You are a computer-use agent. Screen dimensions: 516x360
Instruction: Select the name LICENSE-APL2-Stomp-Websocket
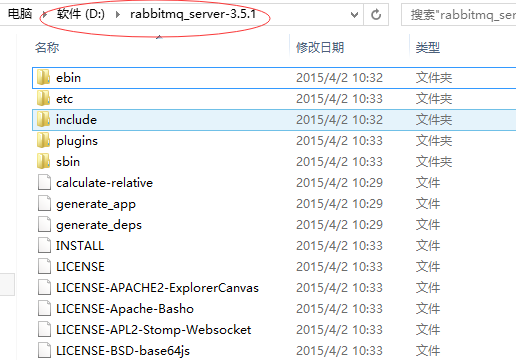coord(154,330)
